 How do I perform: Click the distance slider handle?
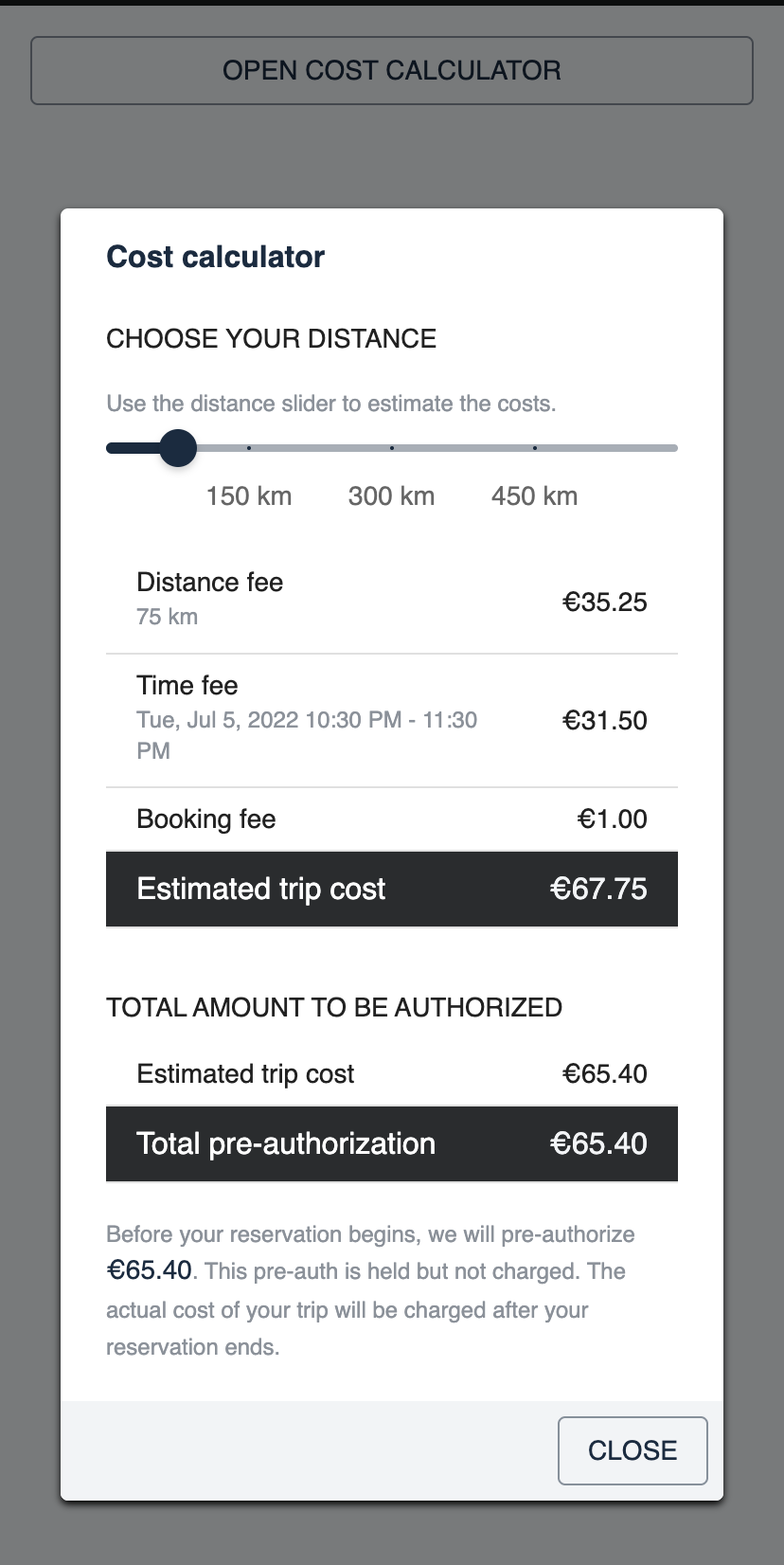(177, 448)
